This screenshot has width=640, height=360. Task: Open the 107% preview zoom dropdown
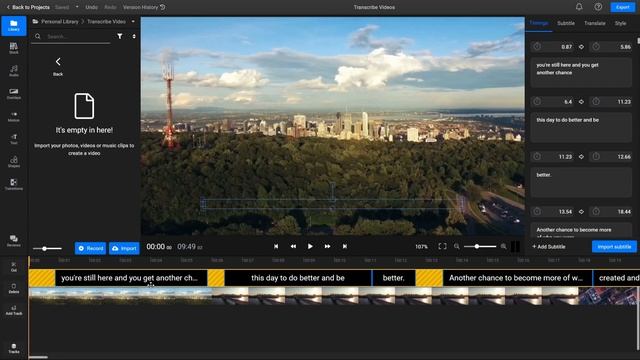421,247
